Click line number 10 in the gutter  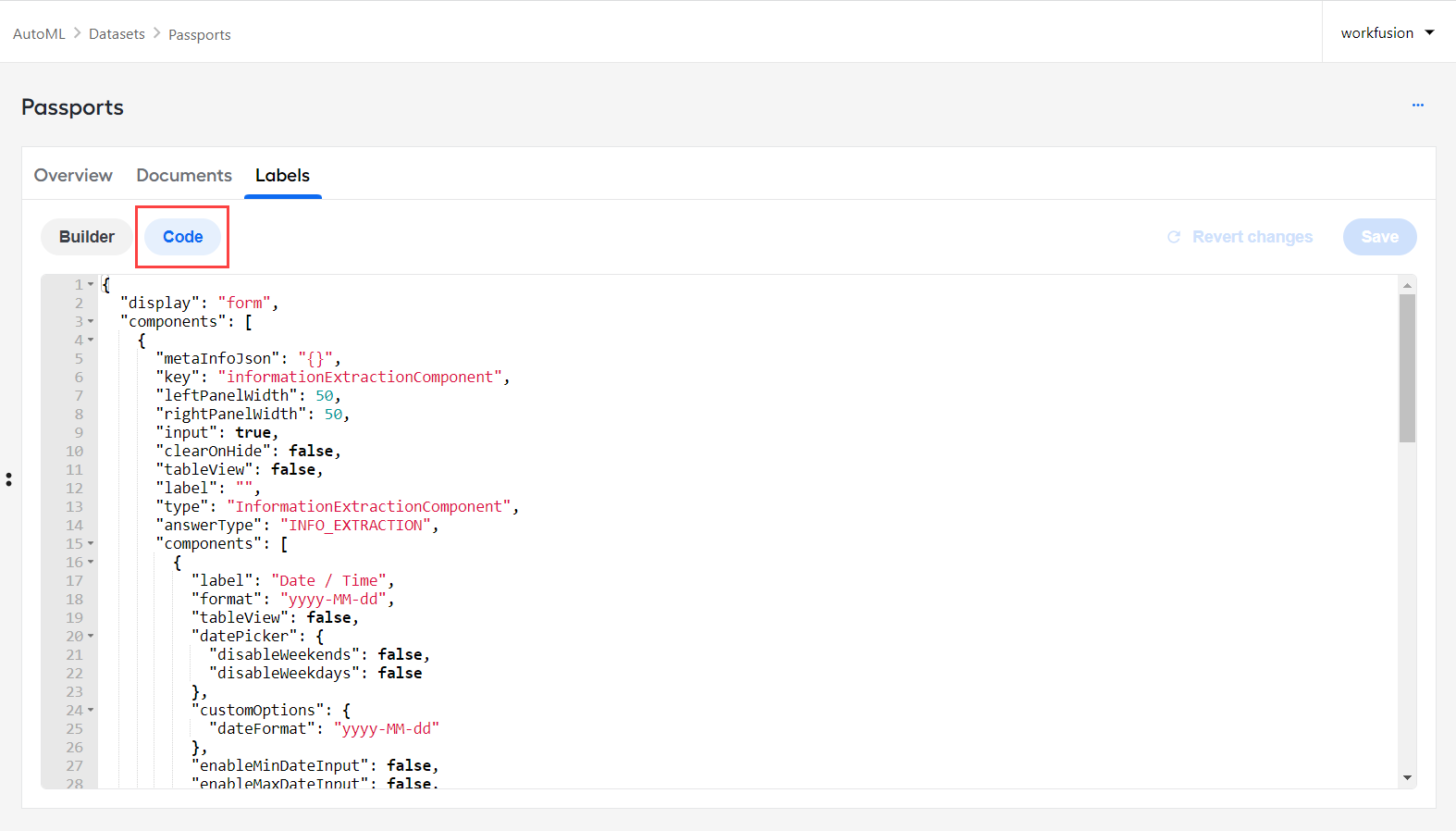(x=74, y=451)
